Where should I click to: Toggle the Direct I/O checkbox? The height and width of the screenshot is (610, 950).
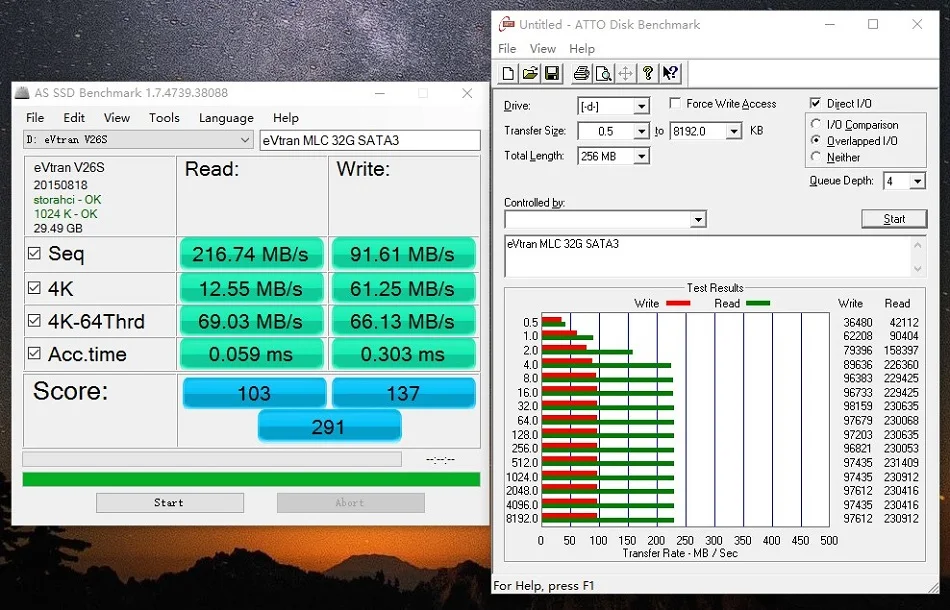pos(815,103)
